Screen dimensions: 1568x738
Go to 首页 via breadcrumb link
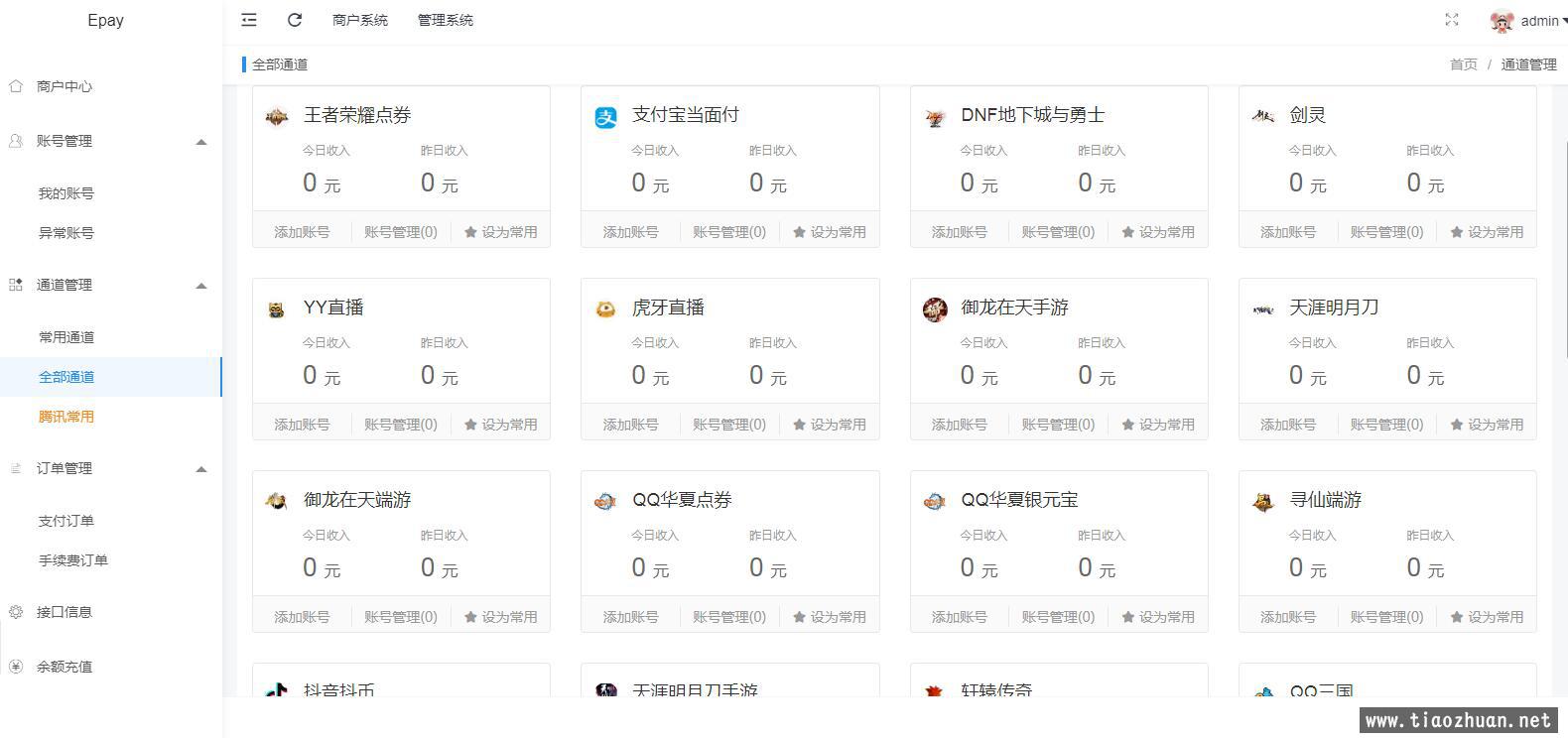[1464, 64]
